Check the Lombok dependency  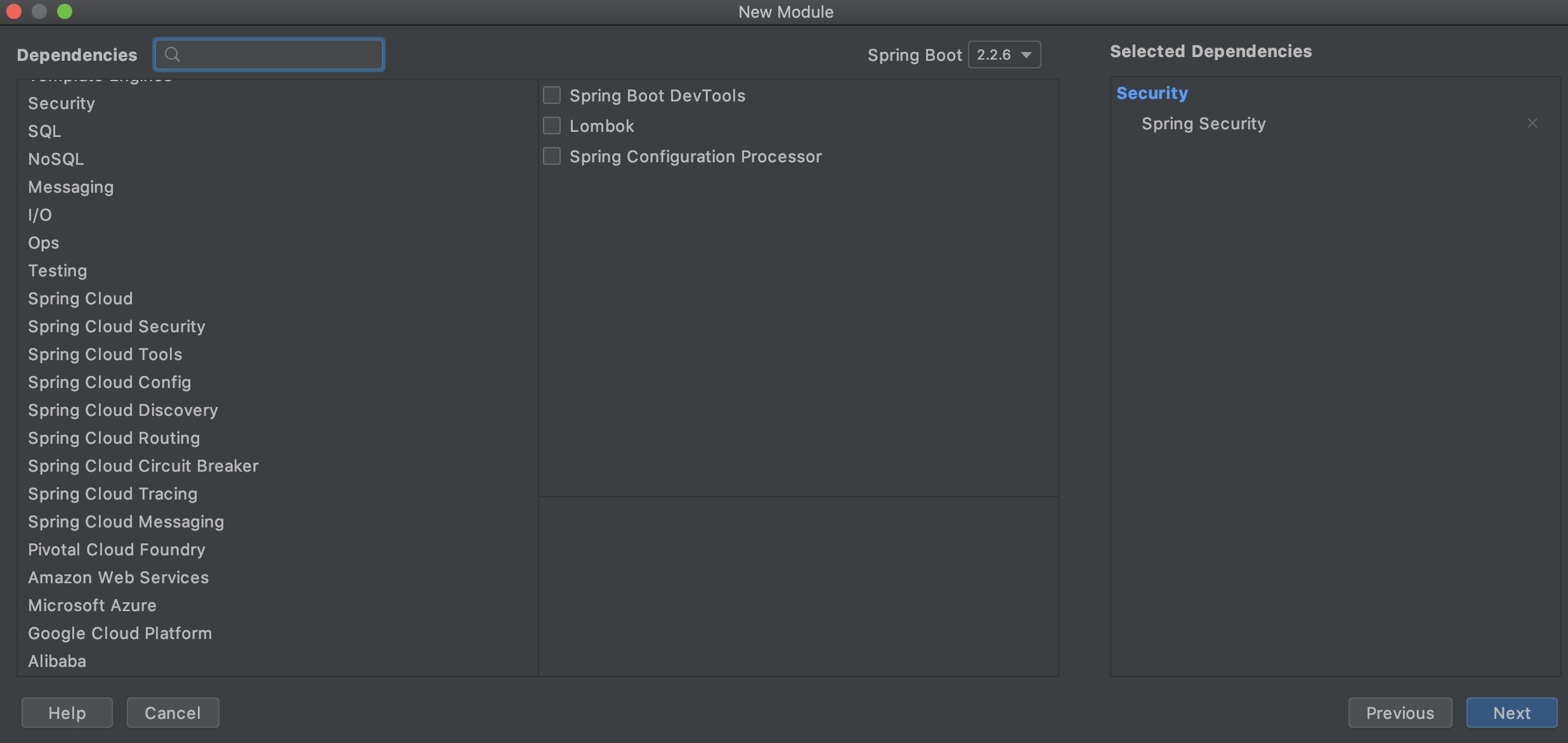coord(552,126)
